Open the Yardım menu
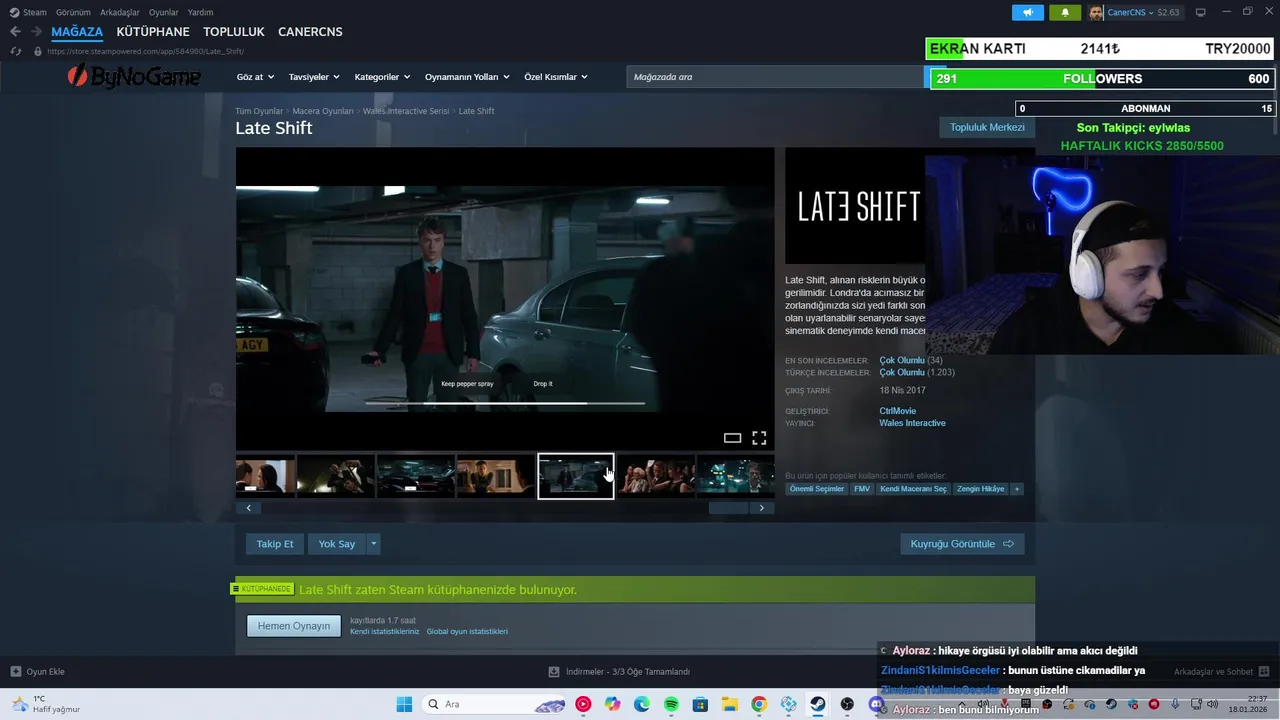Image resolution: width=1280 pixels, height=720 pixels. [x=200, y=12]
